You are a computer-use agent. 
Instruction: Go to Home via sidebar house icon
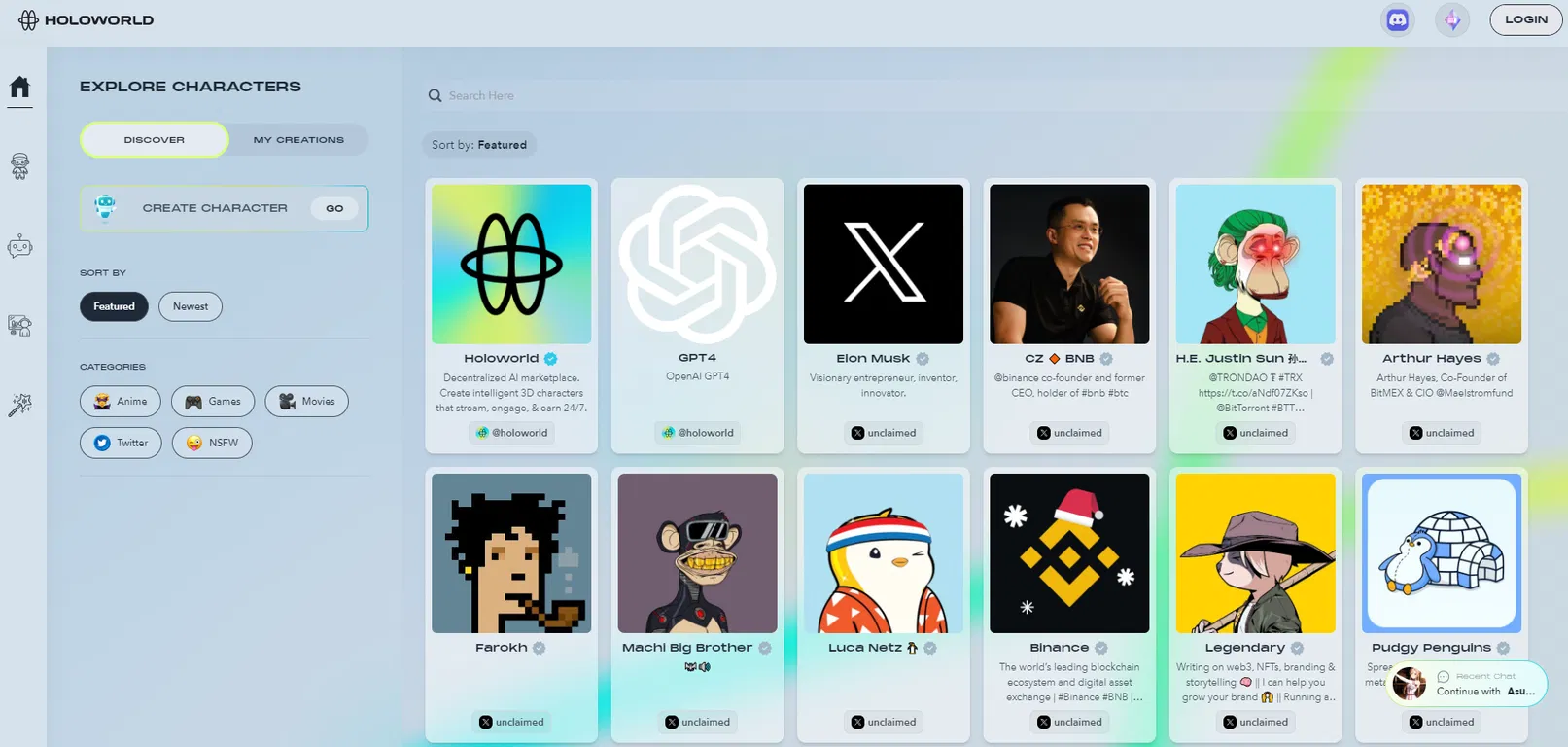pyautogui.click(x=19, y=87)
